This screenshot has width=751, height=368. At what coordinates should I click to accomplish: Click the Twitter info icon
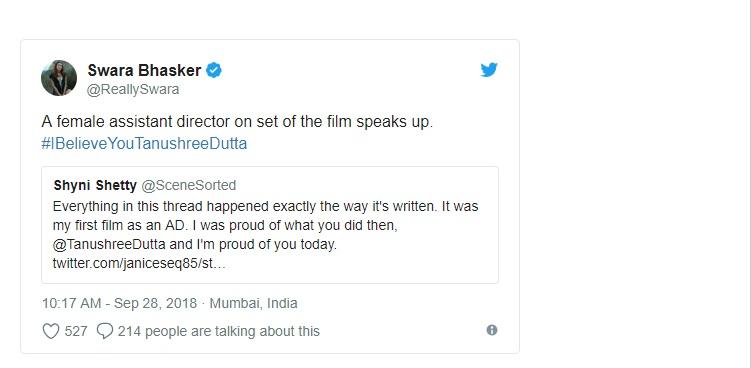492,330
